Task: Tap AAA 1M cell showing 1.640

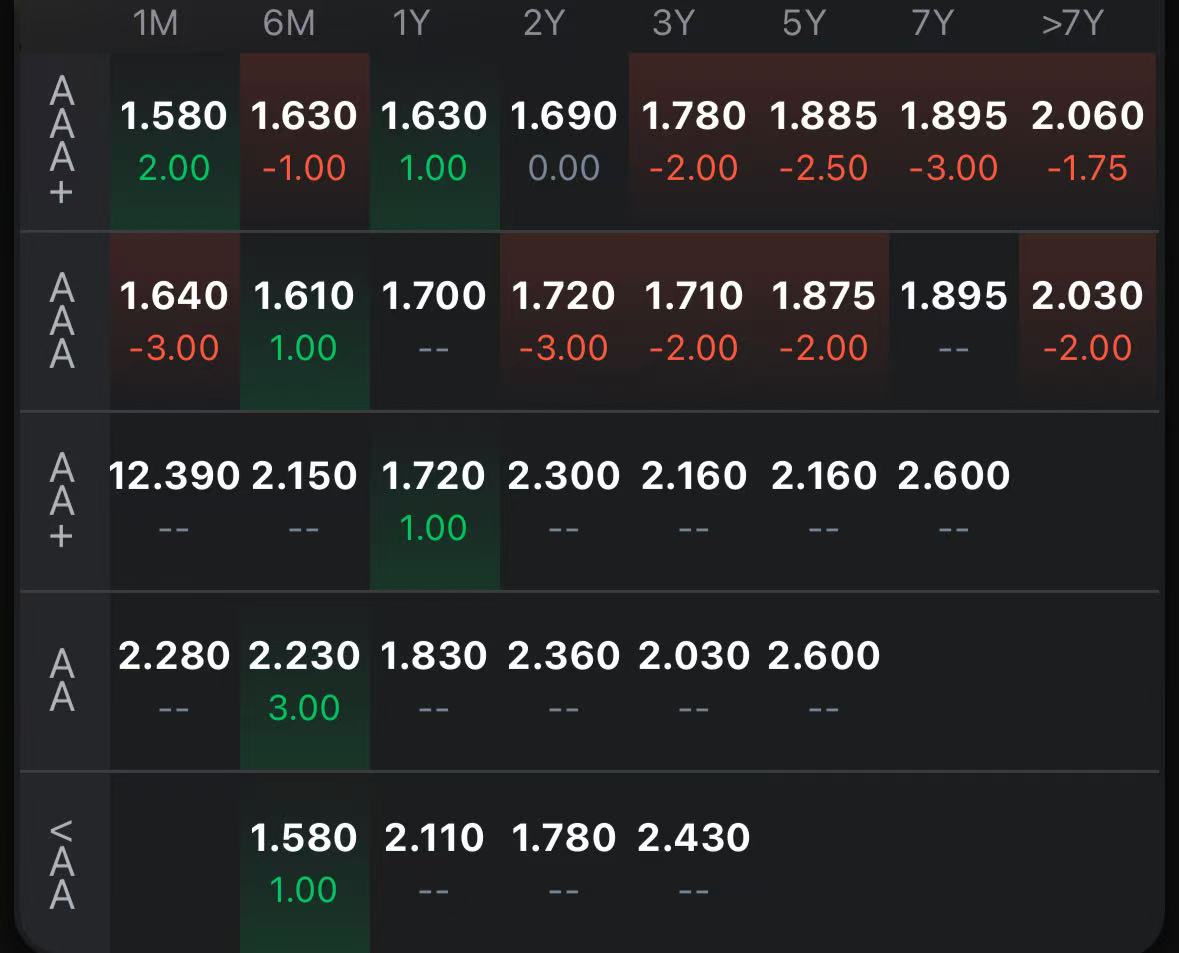Action: tap(174, 321)
